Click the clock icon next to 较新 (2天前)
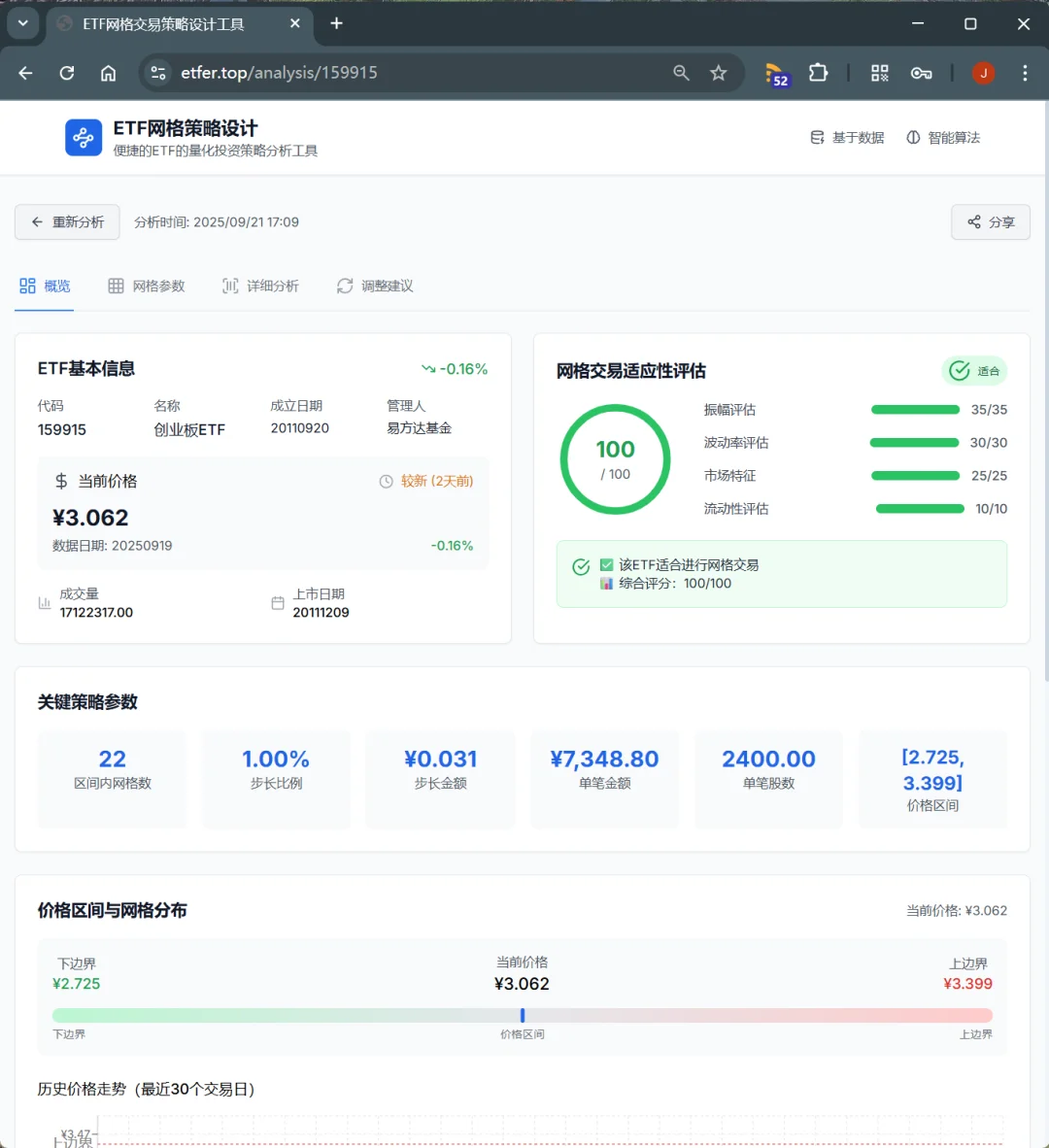The width and height of the screenshot is (1049, 1148). coord(386,481)
